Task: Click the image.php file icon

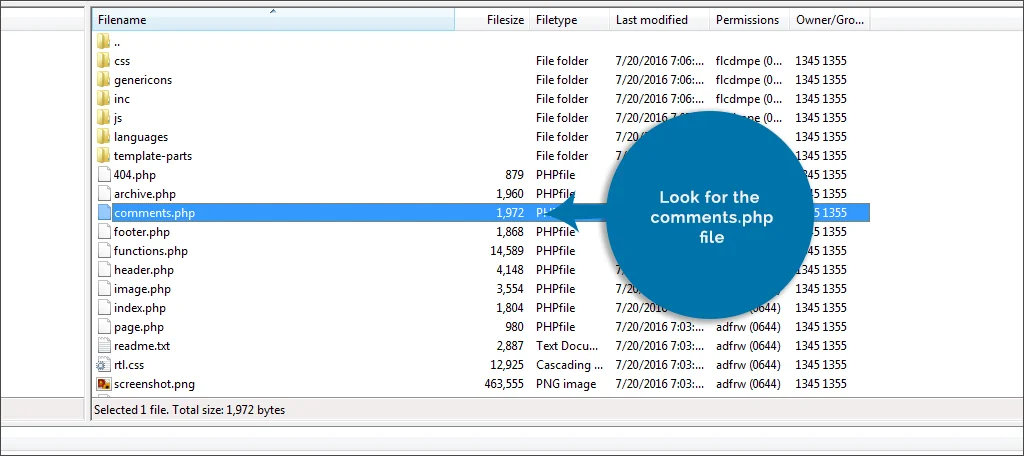Action: pos(104,288)
